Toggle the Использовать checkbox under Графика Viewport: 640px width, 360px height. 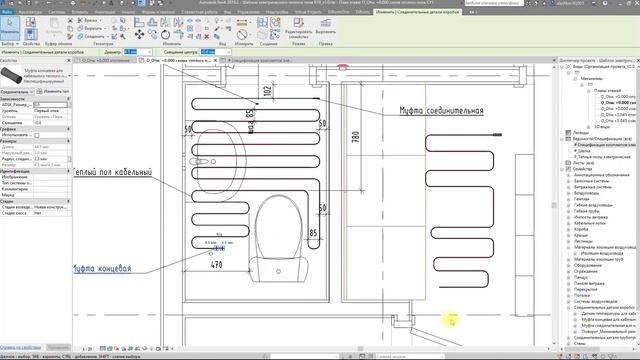(x=37, y=135)
